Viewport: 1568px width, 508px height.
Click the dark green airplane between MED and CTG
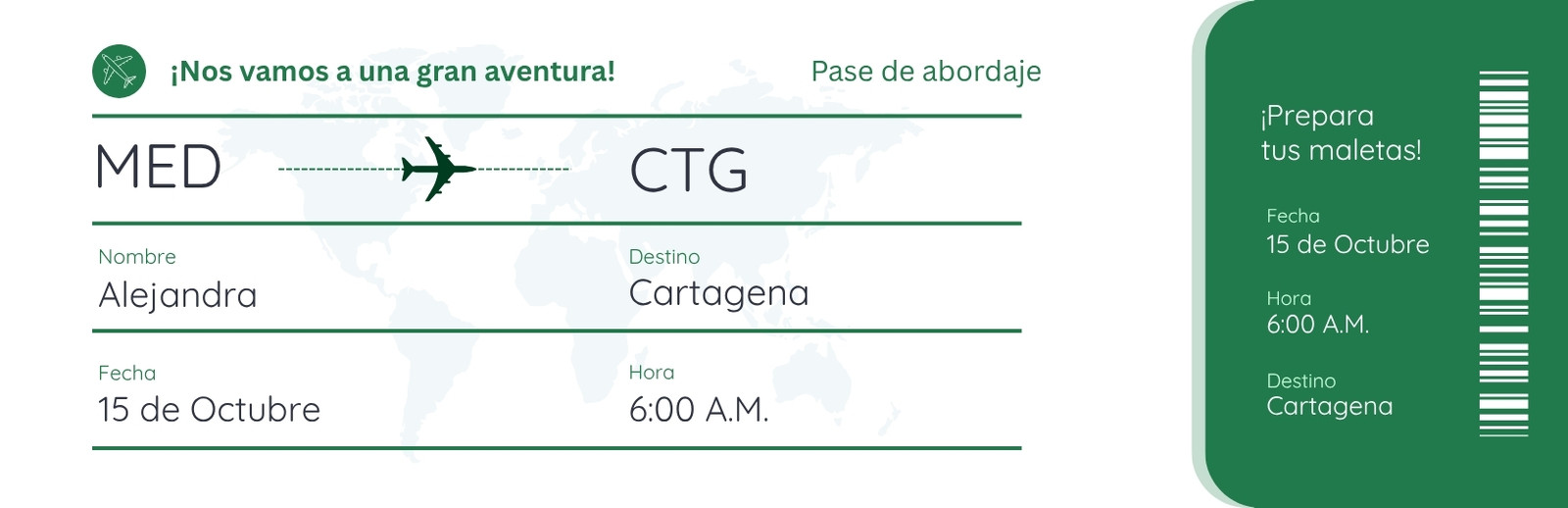coord(438,169)
